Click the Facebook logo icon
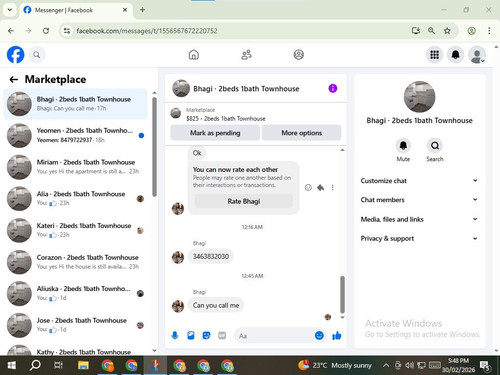This screenshot has width=500, height=375. click(x=15, y=55)
